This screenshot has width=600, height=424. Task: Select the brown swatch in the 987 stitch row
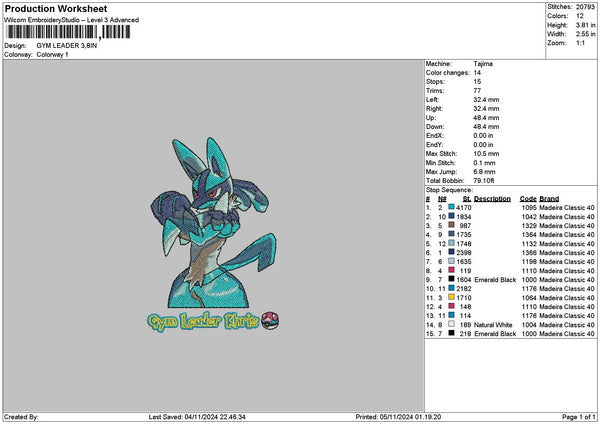point(452,225)
